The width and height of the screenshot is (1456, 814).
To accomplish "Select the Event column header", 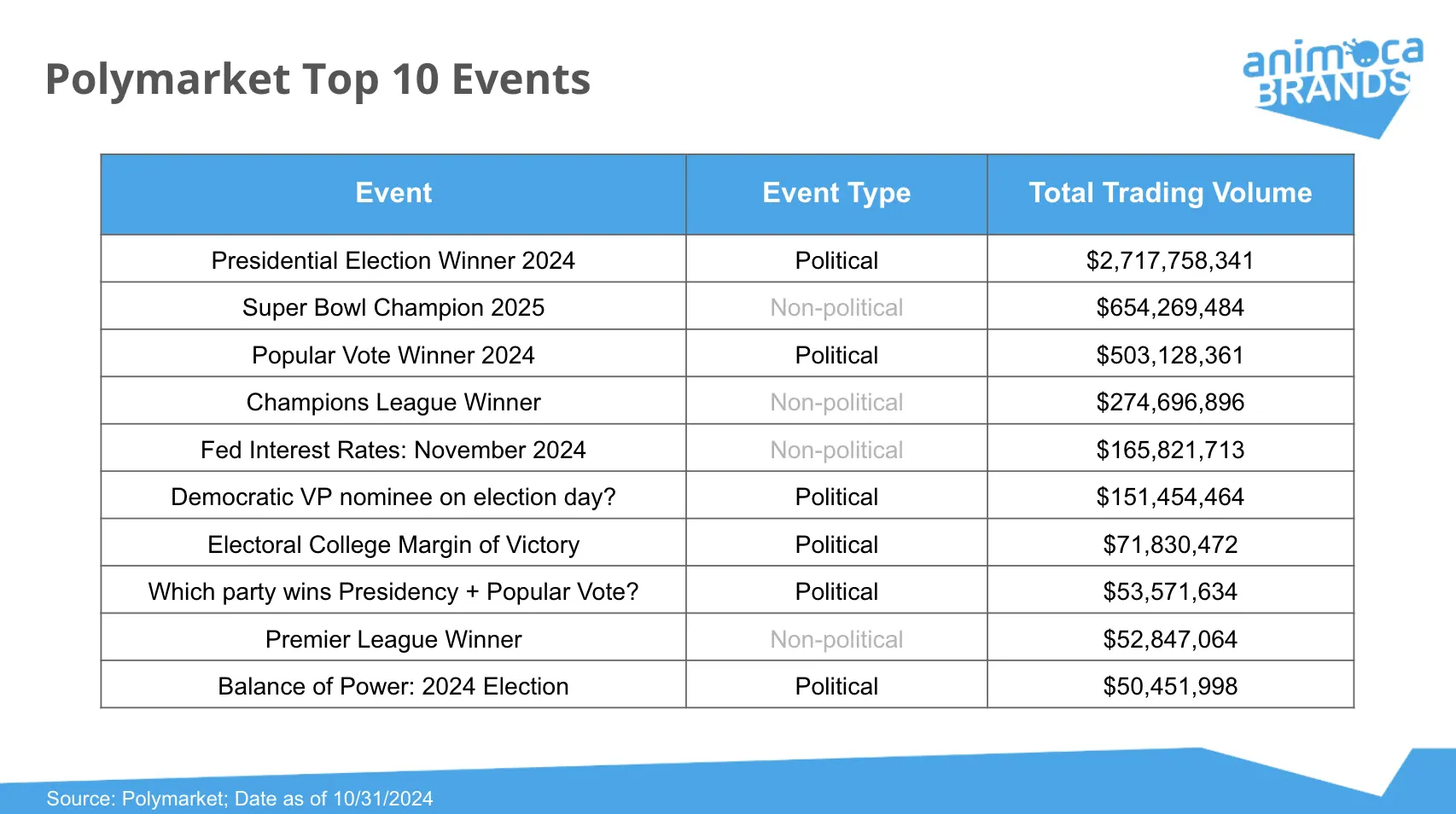I will [x=393, y=194].
